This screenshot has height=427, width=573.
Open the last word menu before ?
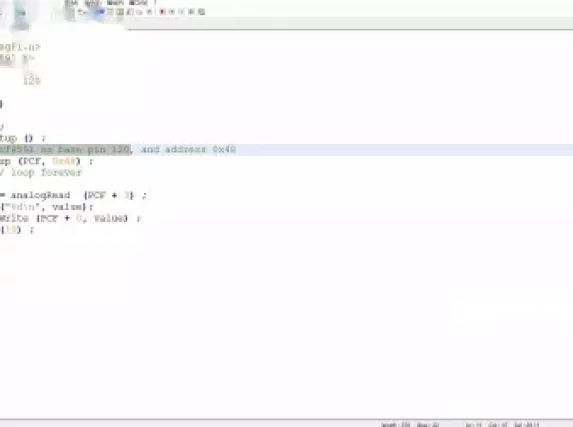[x=138, y=2]
